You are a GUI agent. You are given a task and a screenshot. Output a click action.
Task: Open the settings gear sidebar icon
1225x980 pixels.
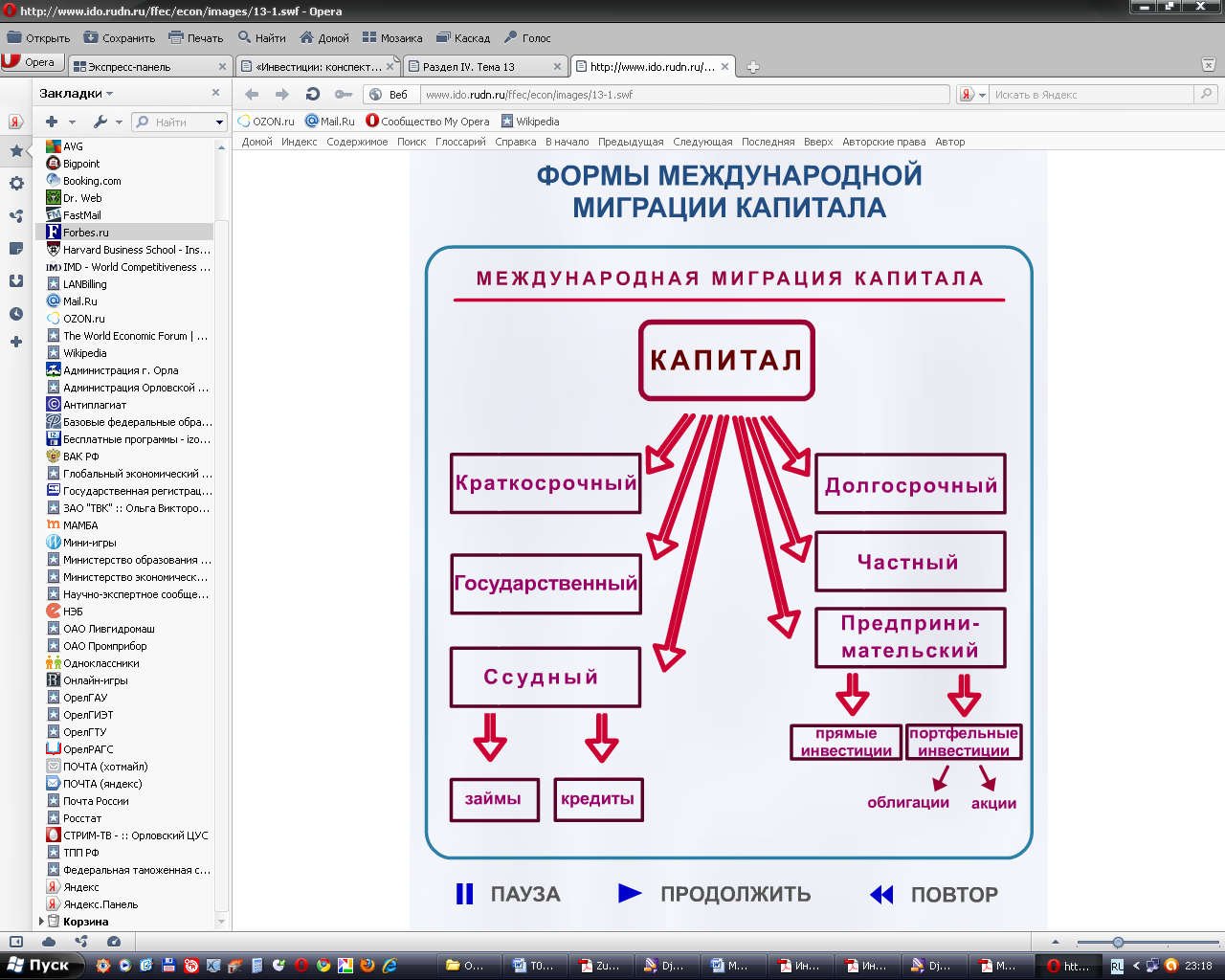[16, 184]
